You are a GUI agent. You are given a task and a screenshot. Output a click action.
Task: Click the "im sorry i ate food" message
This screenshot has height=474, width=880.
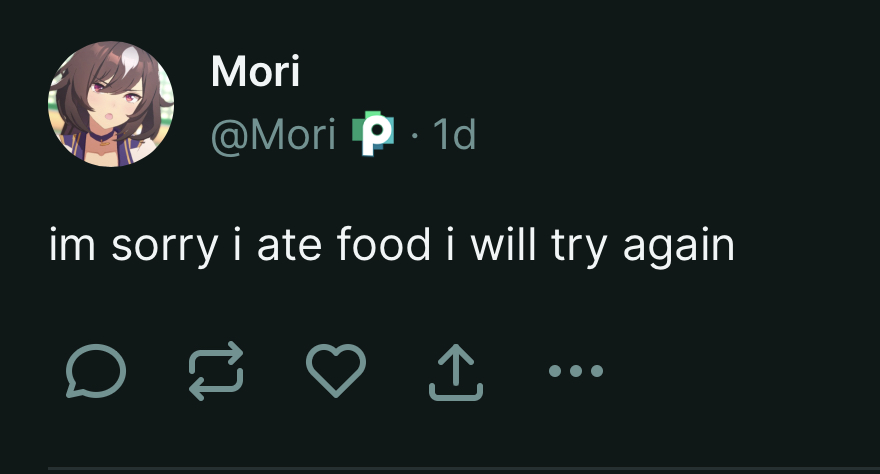point(392,247)
